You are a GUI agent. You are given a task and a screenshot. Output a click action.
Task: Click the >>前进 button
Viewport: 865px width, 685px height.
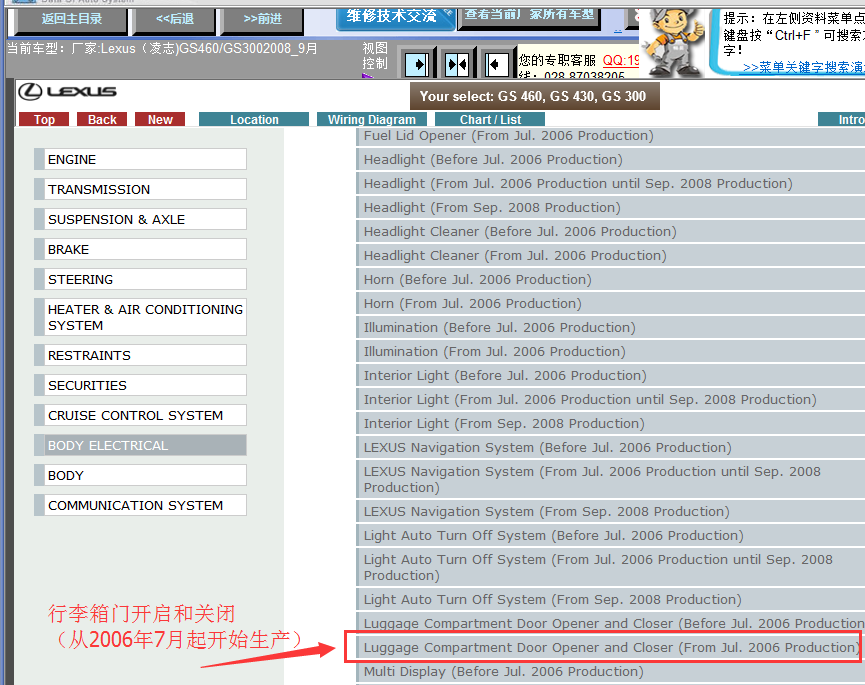263,19
